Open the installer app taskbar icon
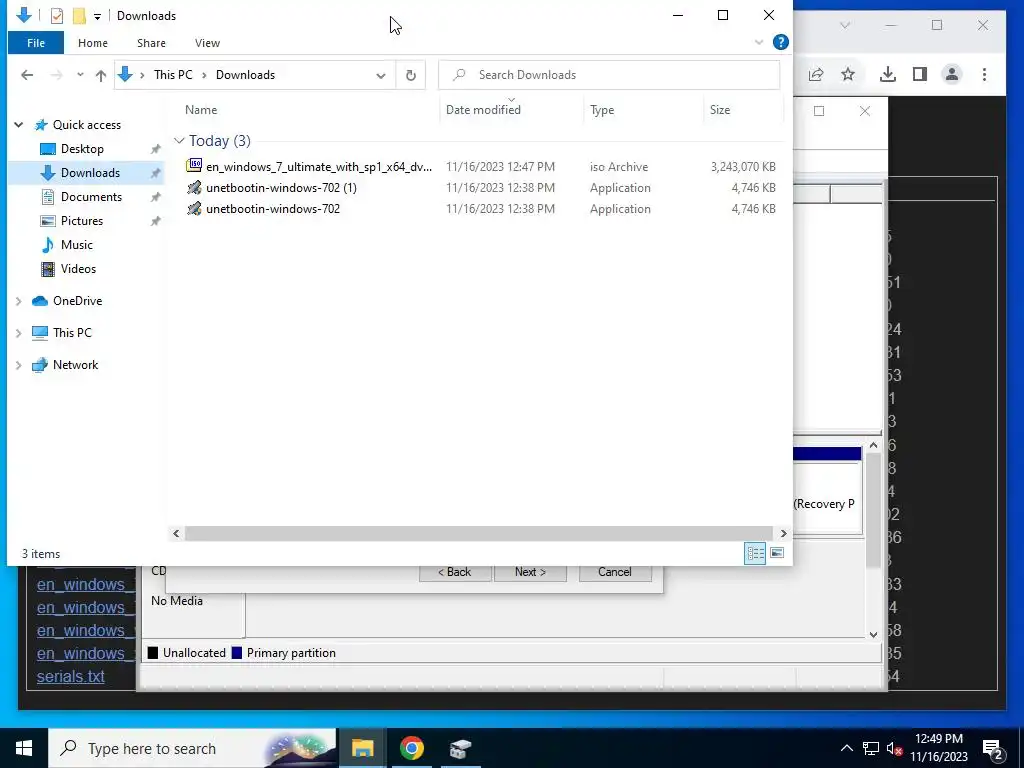The height and width of the screenshot is (768, 1024). [x=460, y=748]
